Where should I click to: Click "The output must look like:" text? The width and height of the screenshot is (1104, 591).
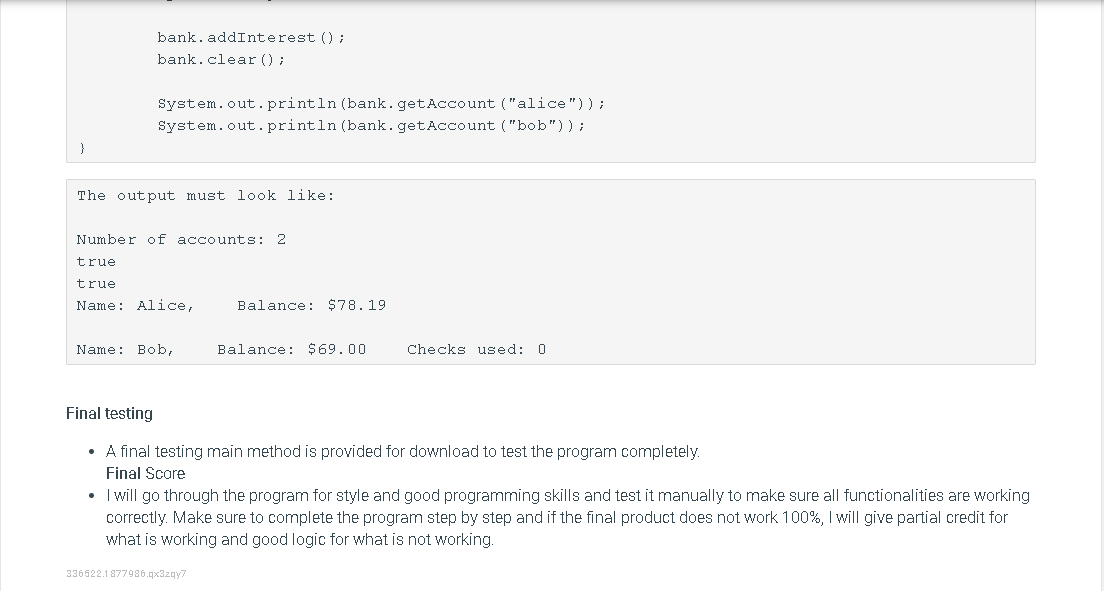pos(206,195)
